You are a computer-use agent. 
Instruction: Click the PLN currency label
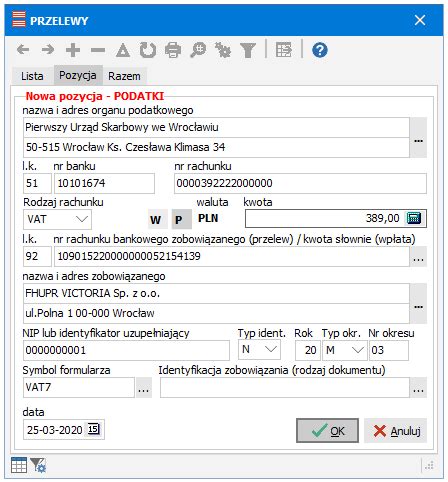coord(208,218)
